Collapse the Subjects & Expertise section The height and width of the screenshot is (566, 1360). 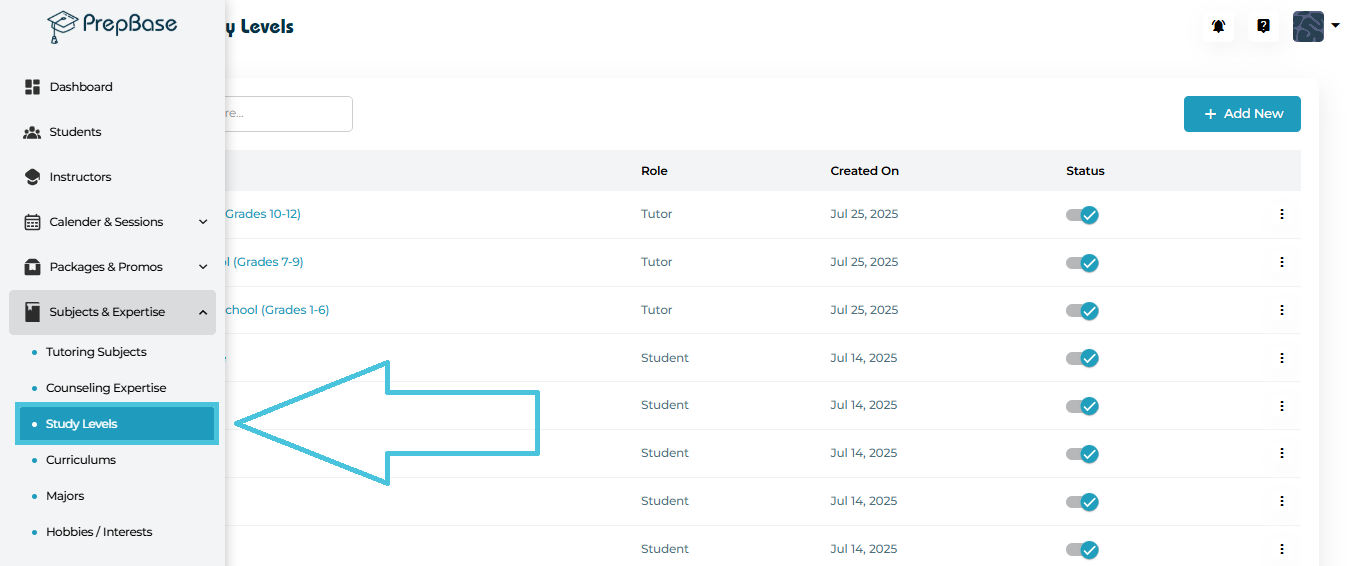[x=203, y=312]
